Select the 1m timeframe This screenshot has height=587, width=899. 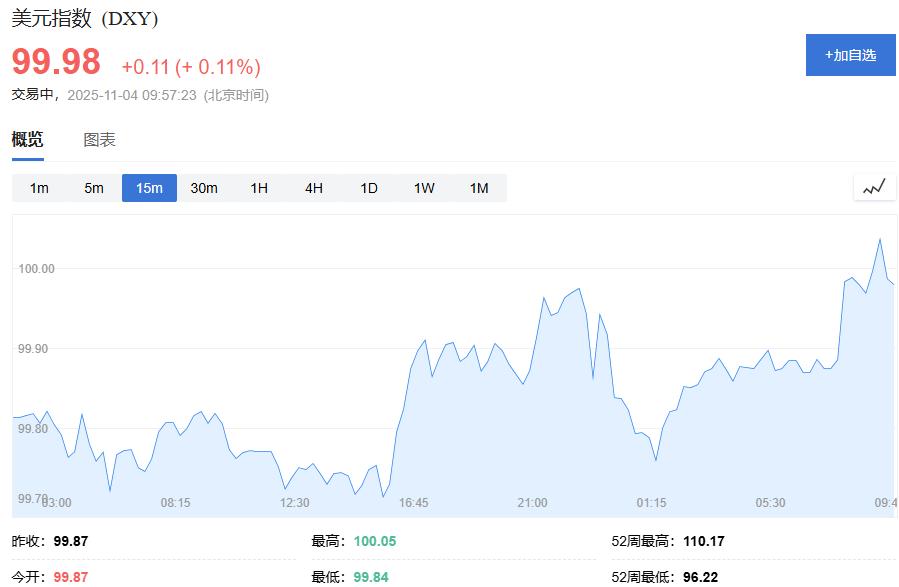38,187
